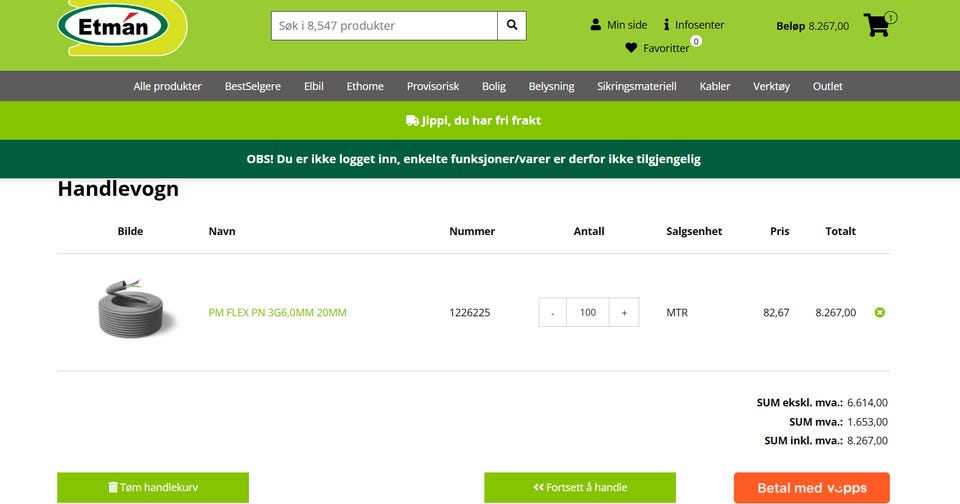Image resolution: width=960 pixels, height=504 pixels.
Task: Open the shopping cart icon
Action: pos(877,25)
